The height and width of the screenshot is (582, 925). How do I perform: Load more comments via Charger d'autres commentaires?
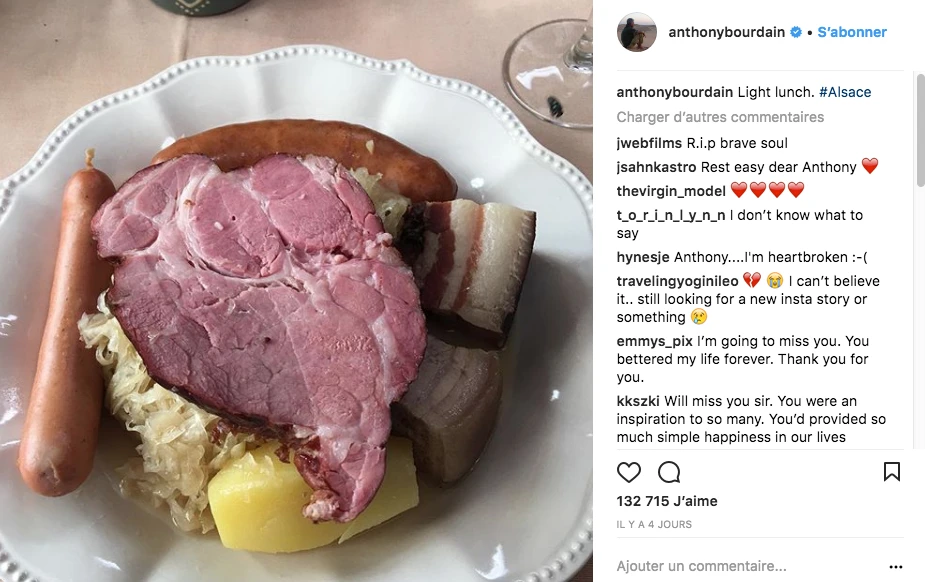click(x=720, y=117)
